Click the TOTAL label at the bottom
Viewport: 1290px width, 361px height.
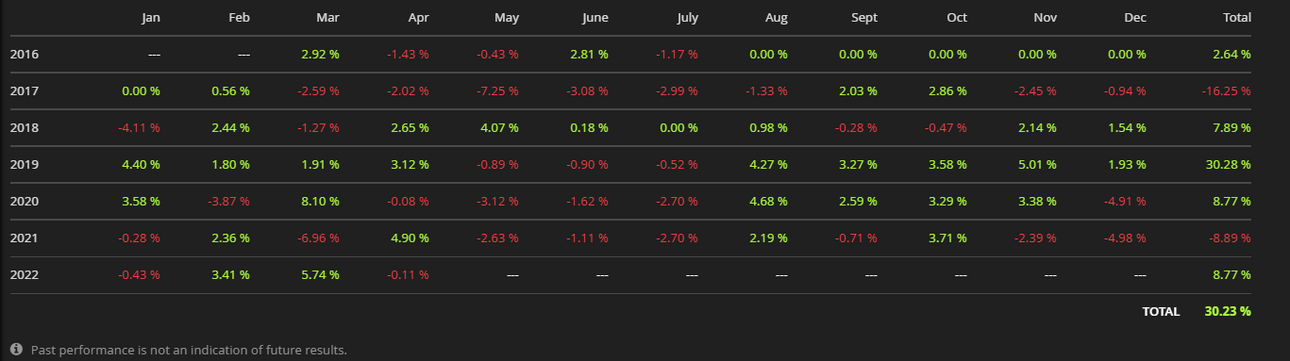pos(1160,311)
